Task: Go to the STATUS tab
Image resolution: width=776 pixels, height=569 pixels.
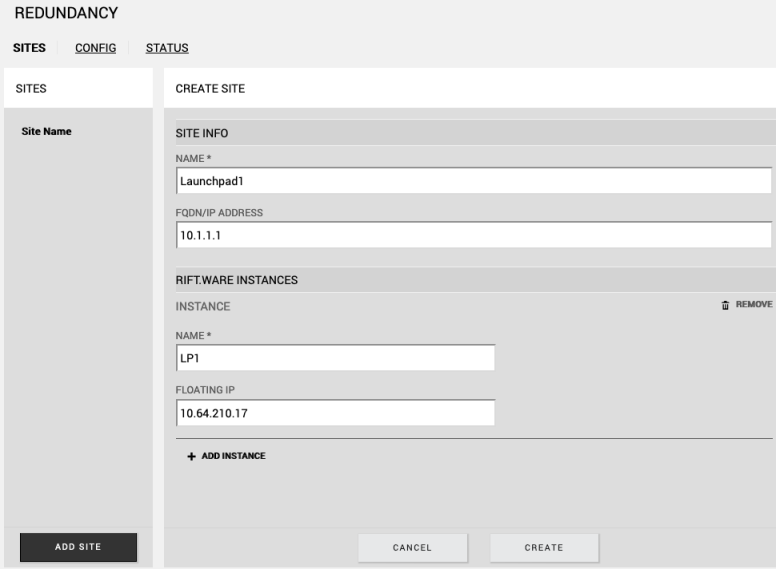Action: pyautogui.click(x=167, y=47)
